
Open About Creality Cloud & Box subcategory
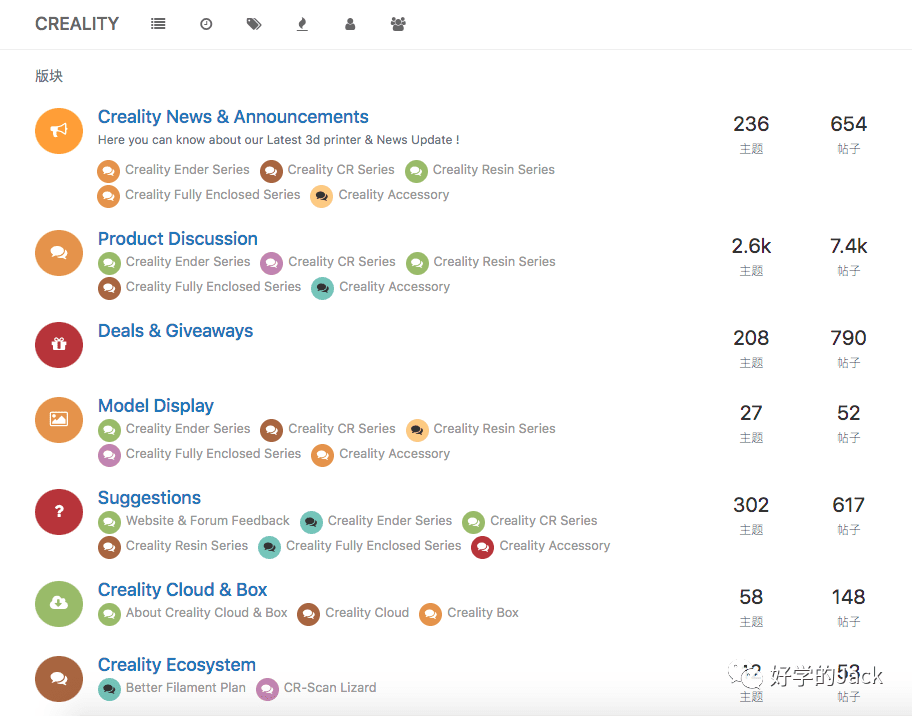pos(206,613)
